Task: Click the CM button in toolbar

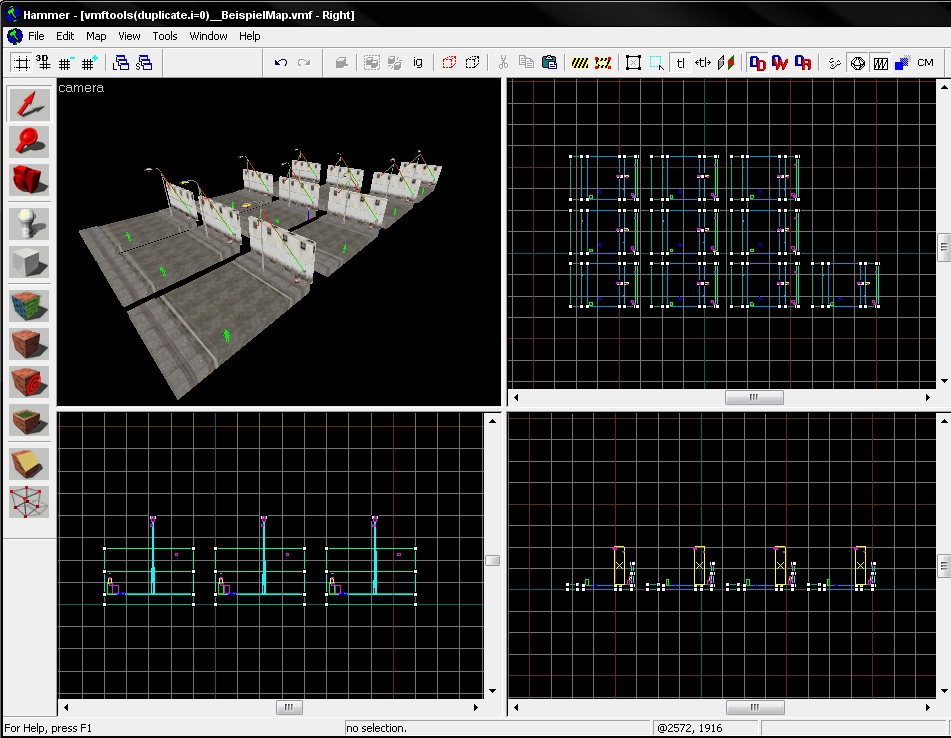Action: 925,63
